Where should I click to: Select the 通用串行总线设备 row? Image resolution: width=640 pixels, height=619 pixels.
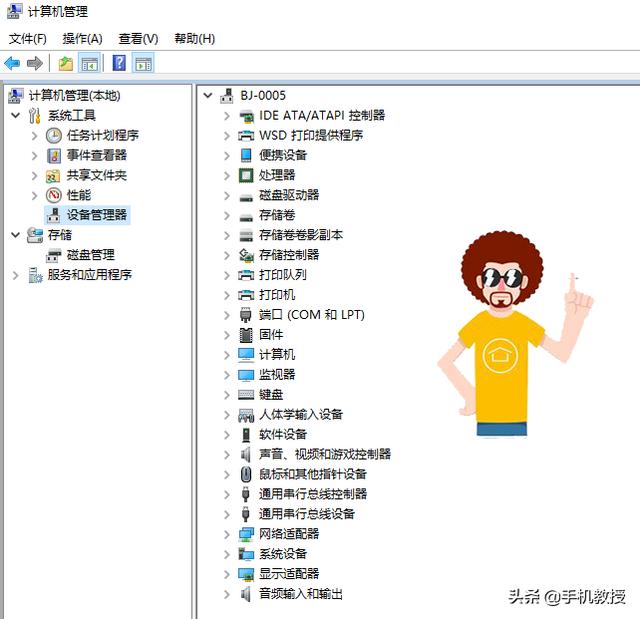pyautogui.click(x=307, y=514)
